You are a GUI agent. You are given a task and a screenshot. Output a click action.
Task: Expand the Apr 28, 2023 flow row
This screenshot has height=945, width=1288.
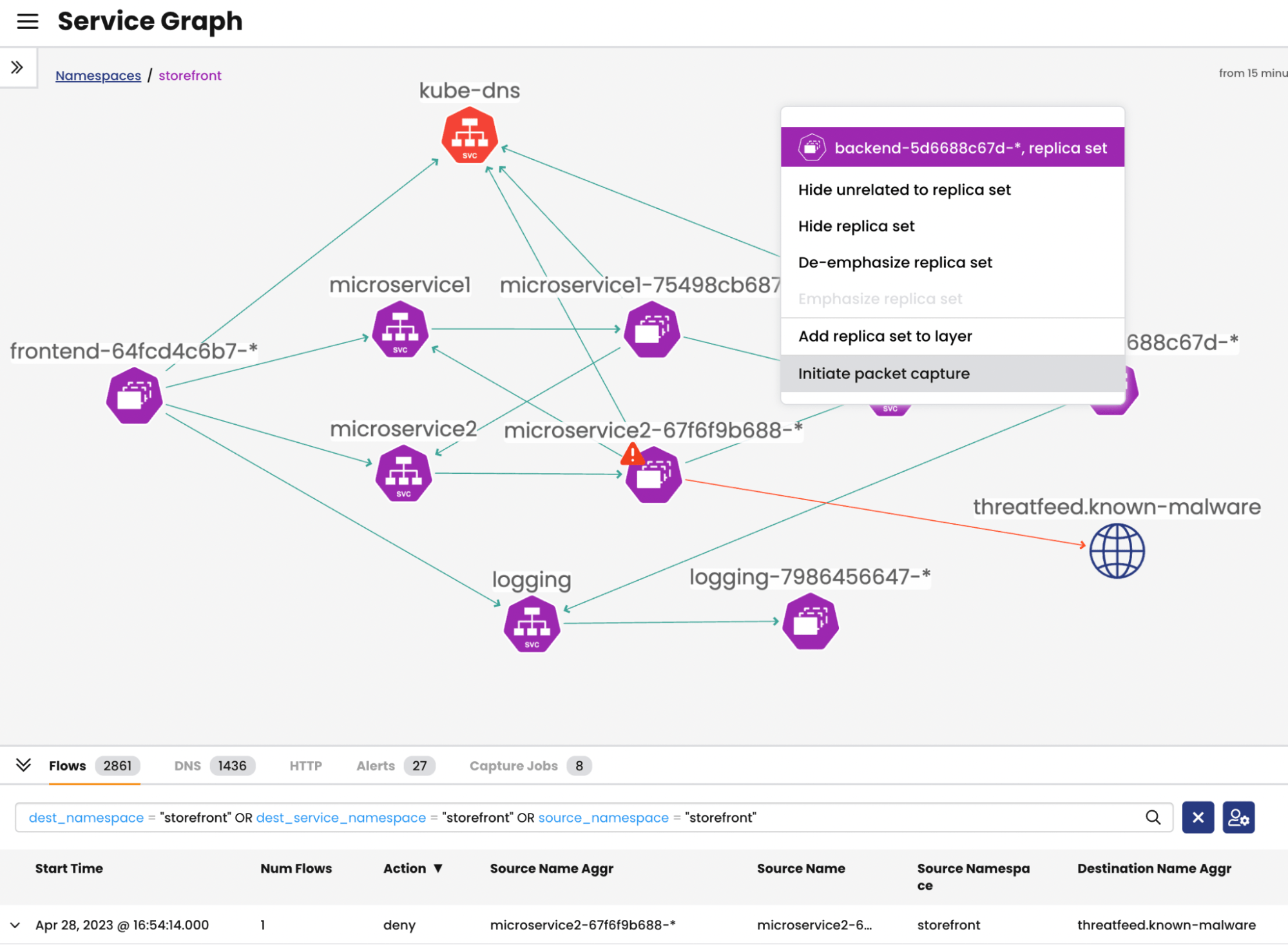[15, 925]
